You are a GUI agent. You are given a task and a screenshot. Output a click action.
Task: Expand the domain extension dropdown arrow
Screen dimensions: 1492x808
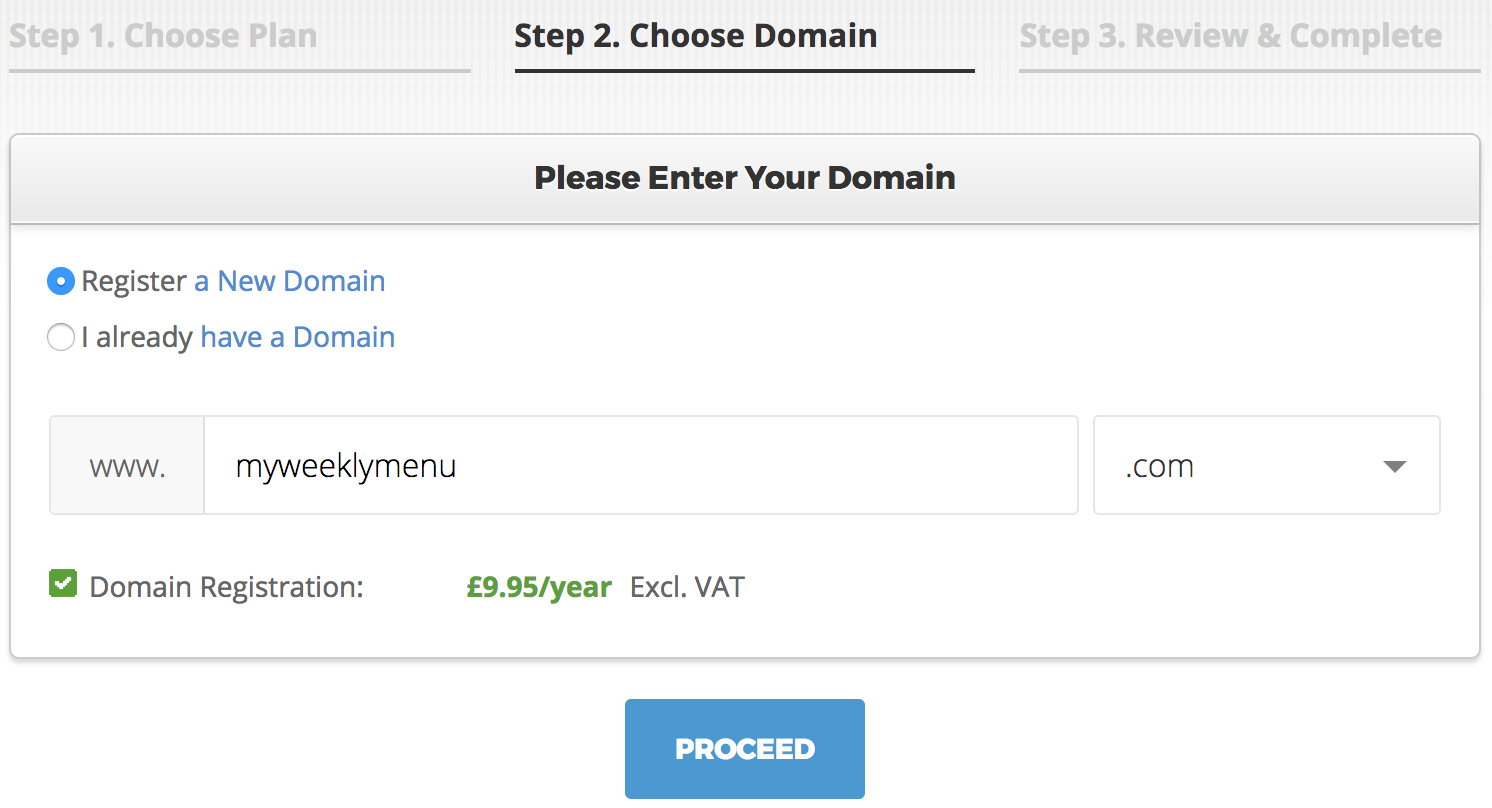pos(1394,467)
